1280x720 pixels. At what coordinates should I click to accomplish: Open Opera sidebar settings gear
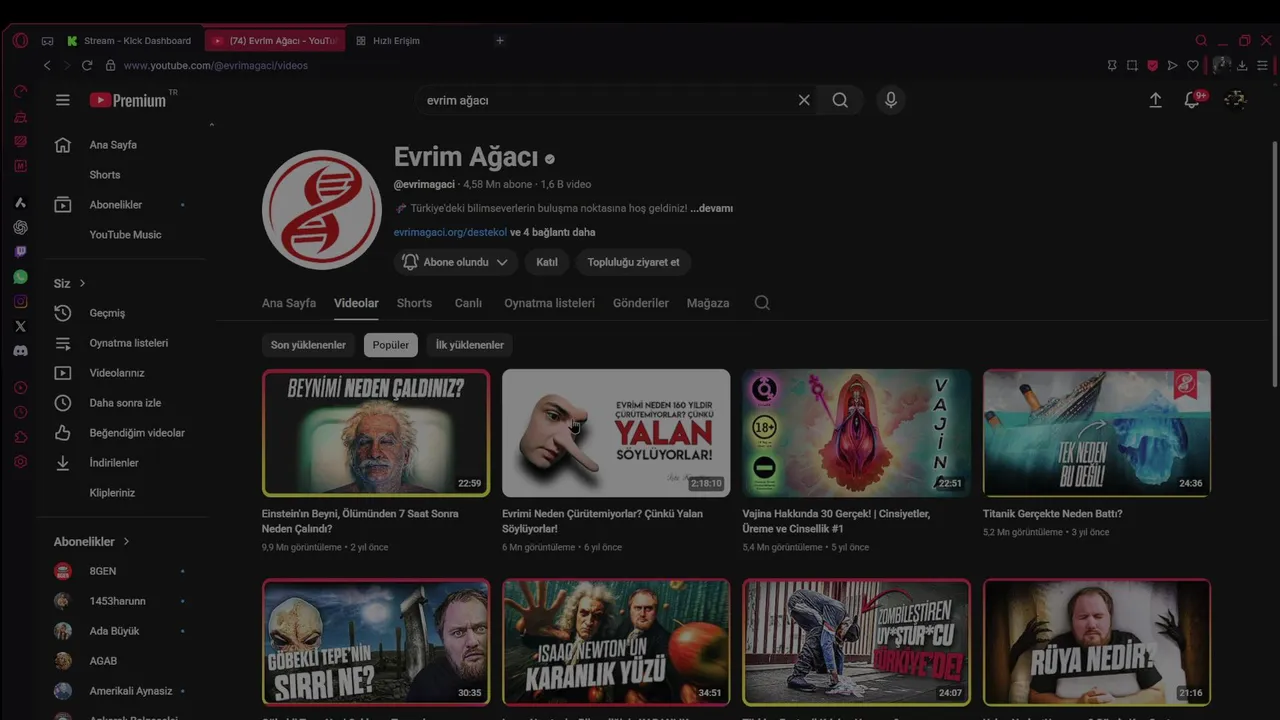pos(20,462)
